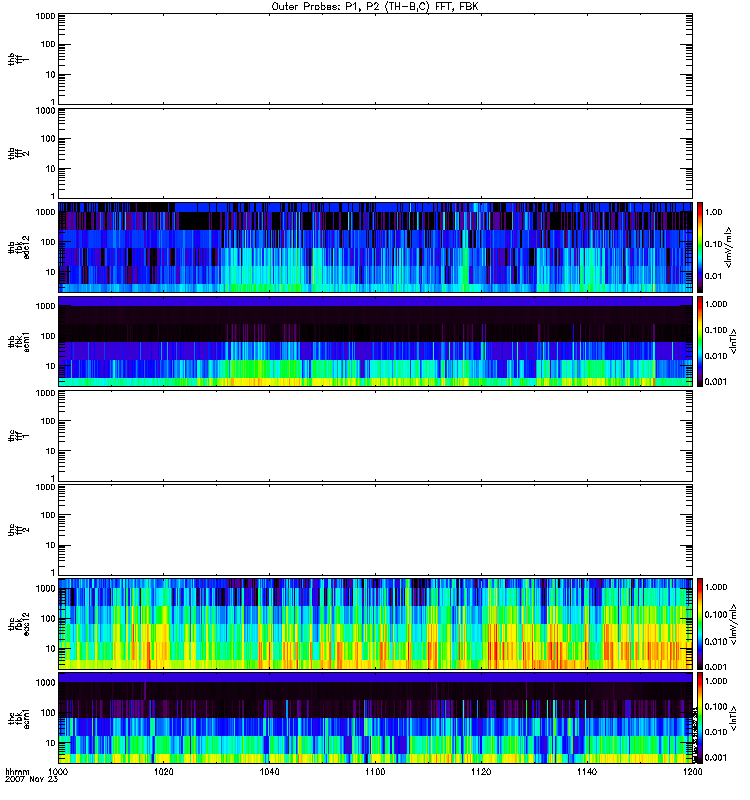Select the empty thb FFT 2 panel
Image resolution: width=750 pixels, height=800 pixels.
point(374,152)
